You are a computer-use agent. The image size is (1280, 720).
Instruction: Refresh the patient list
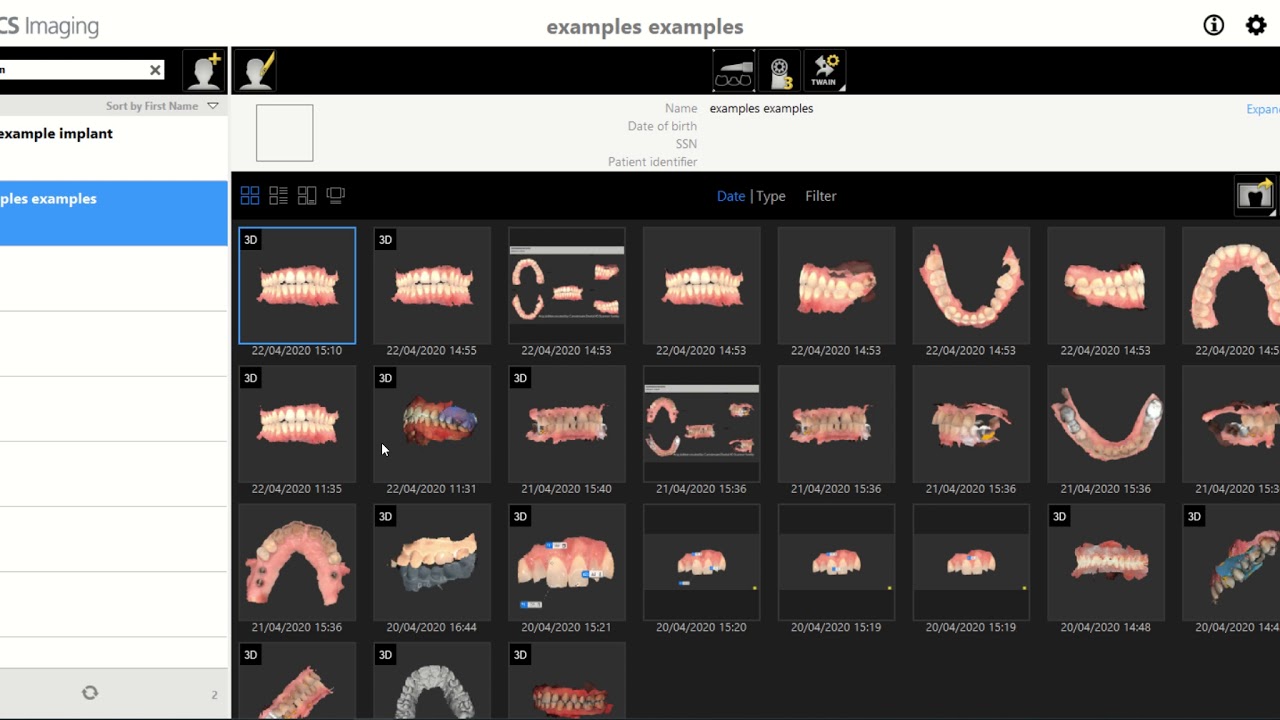[90, 693]
